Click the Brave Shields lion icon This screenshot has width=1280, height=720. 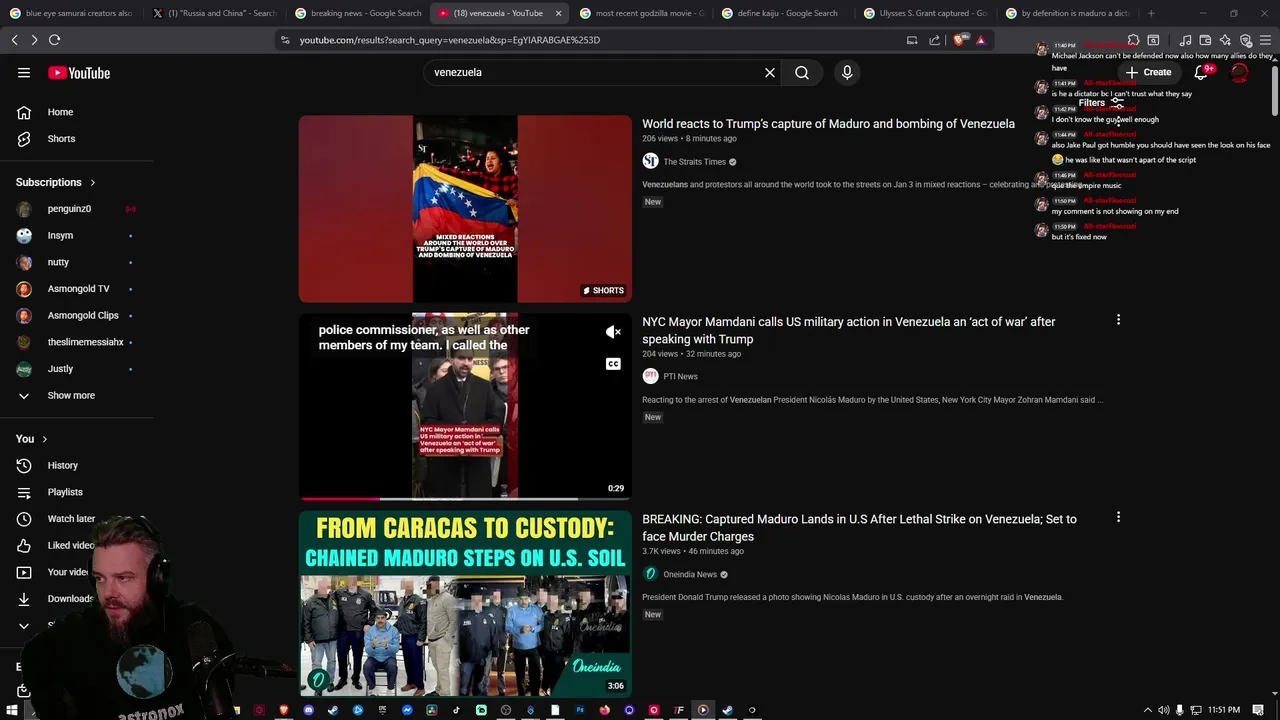960,40
